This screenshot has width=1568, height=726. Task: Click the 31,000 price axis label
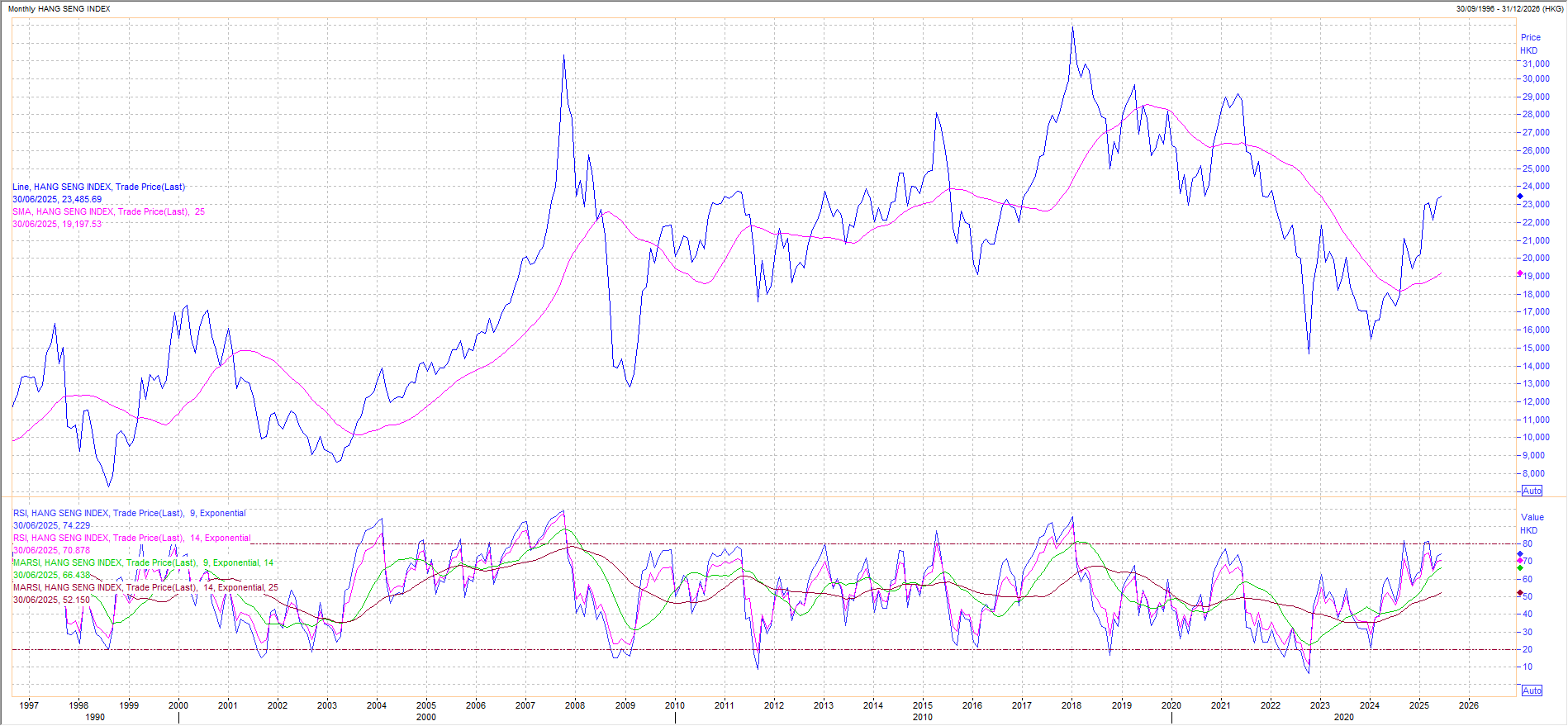tap(1536, 64)
